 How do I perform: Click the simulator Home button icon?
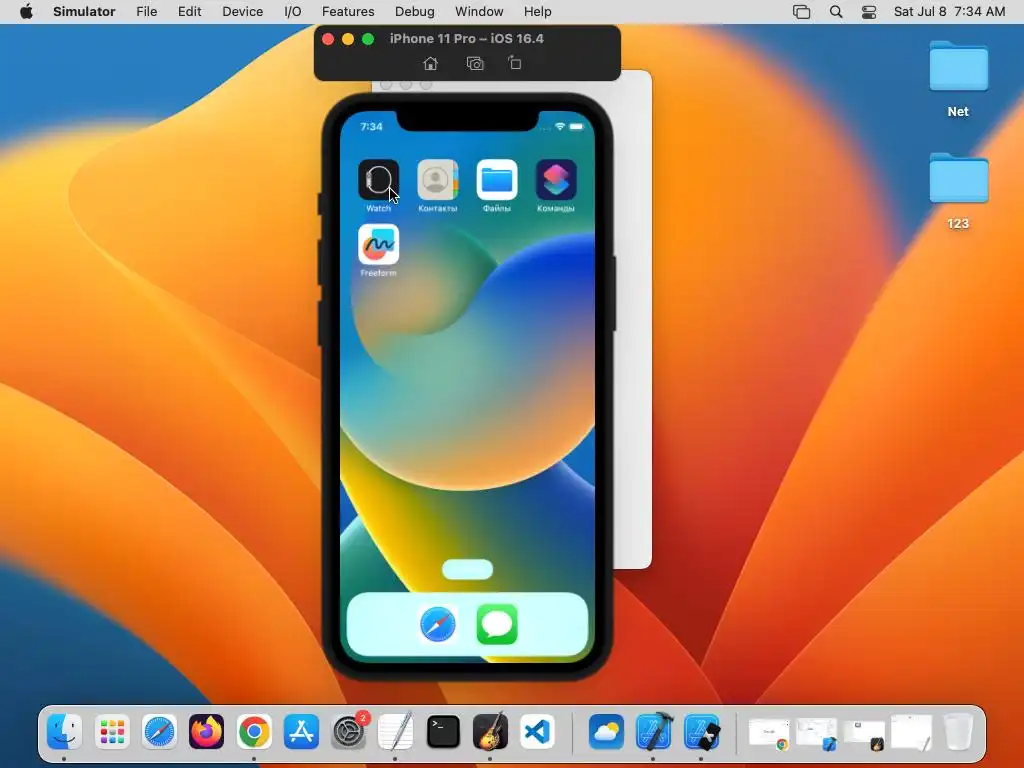pyautogui.click(x=430, y=63)
